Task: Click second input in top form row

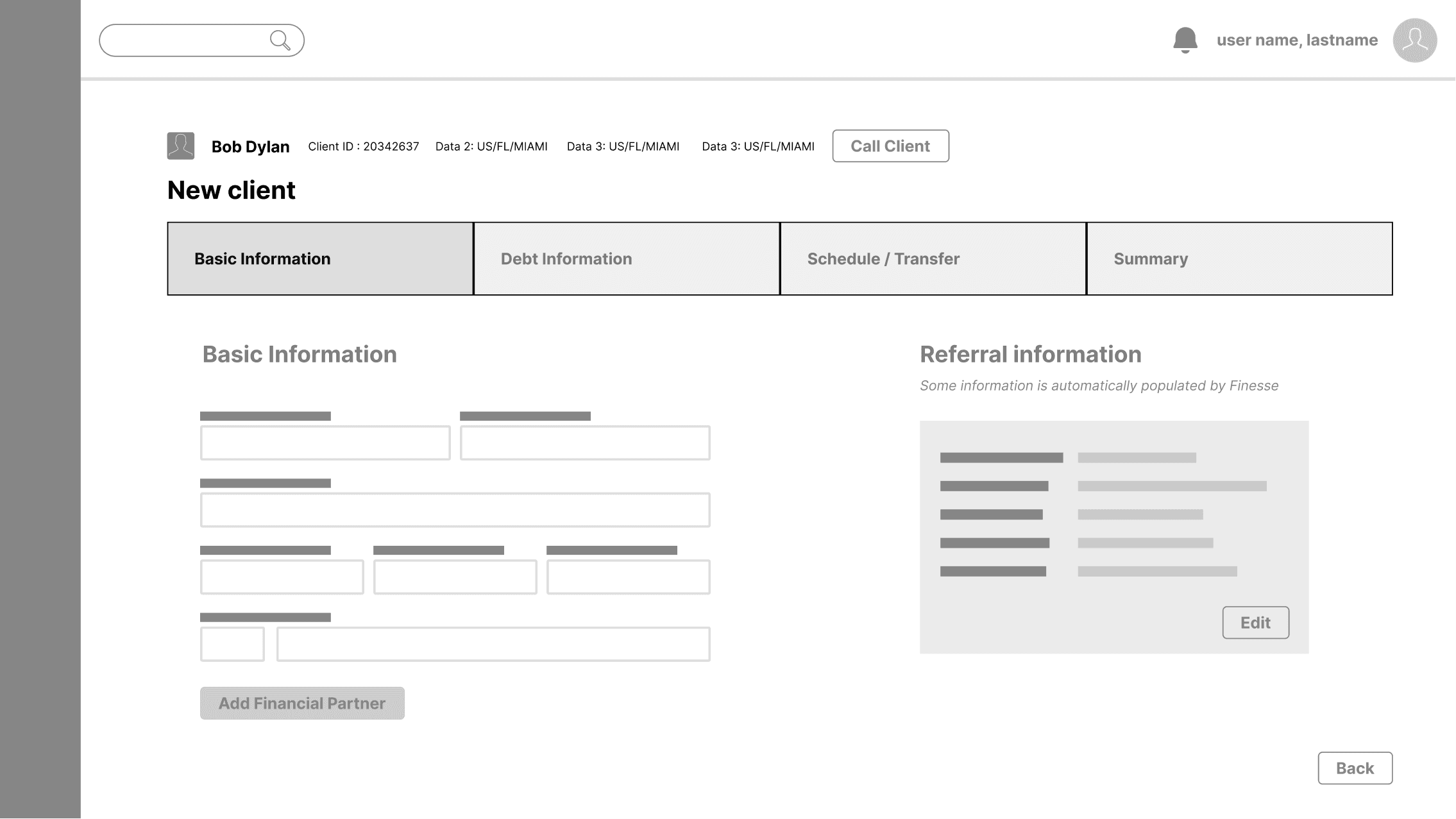Action: click(x=585, y=443)
